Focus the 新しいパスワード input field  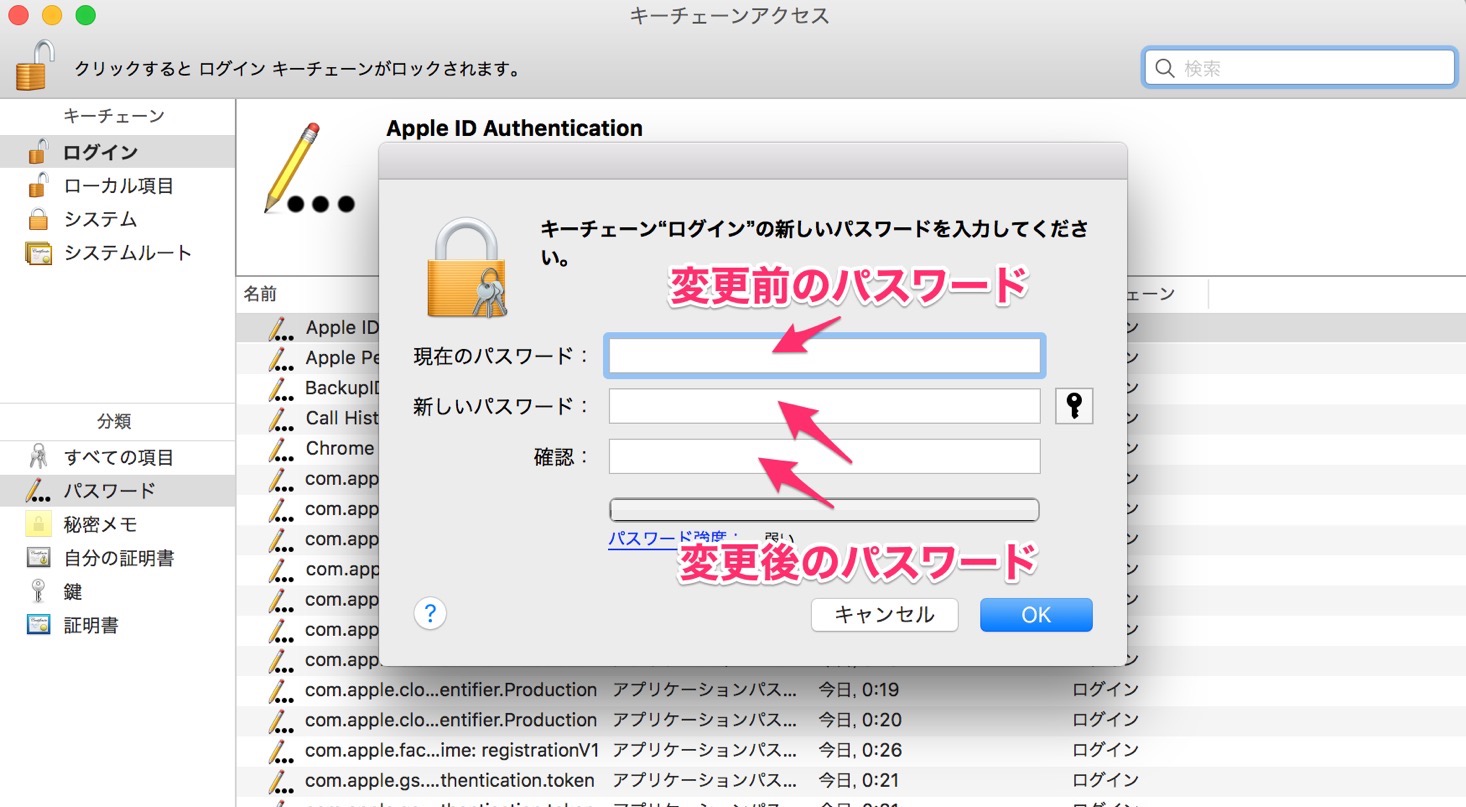pyautogui.click(x=824, y=406)
